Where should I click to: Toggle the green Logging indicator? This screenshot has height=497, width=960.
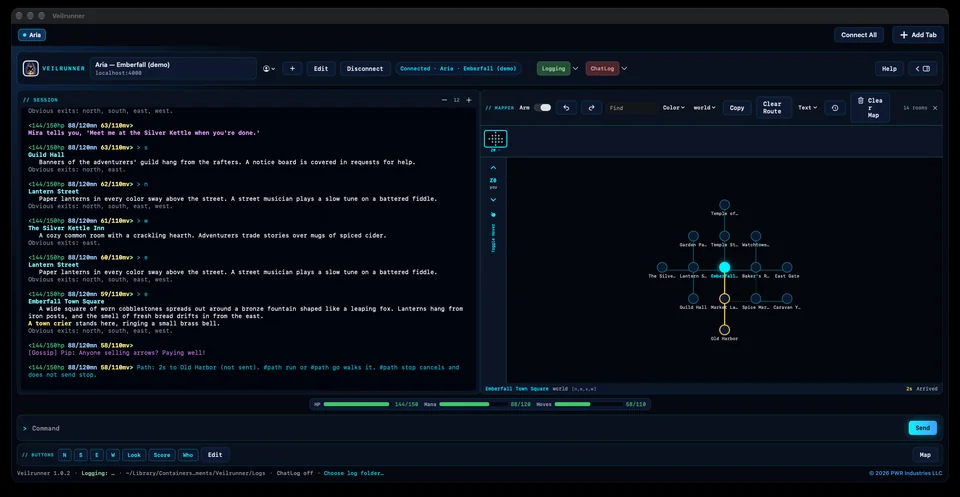point(553,69)
